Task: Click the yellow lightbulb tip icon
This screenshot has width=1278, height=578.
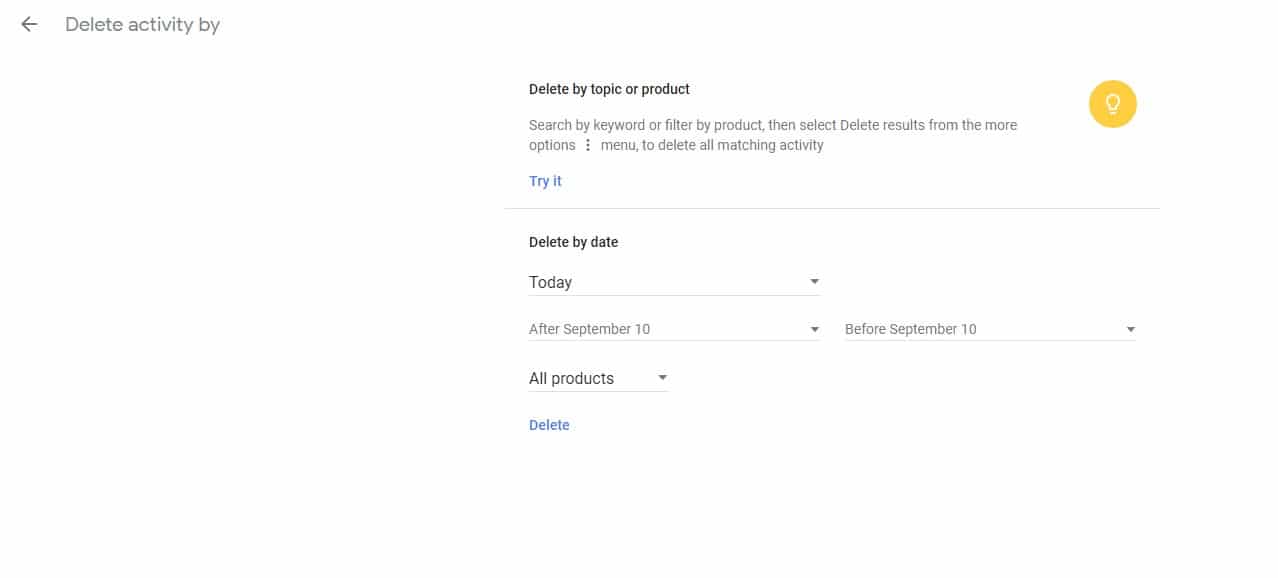Action: click(1112, 104)
